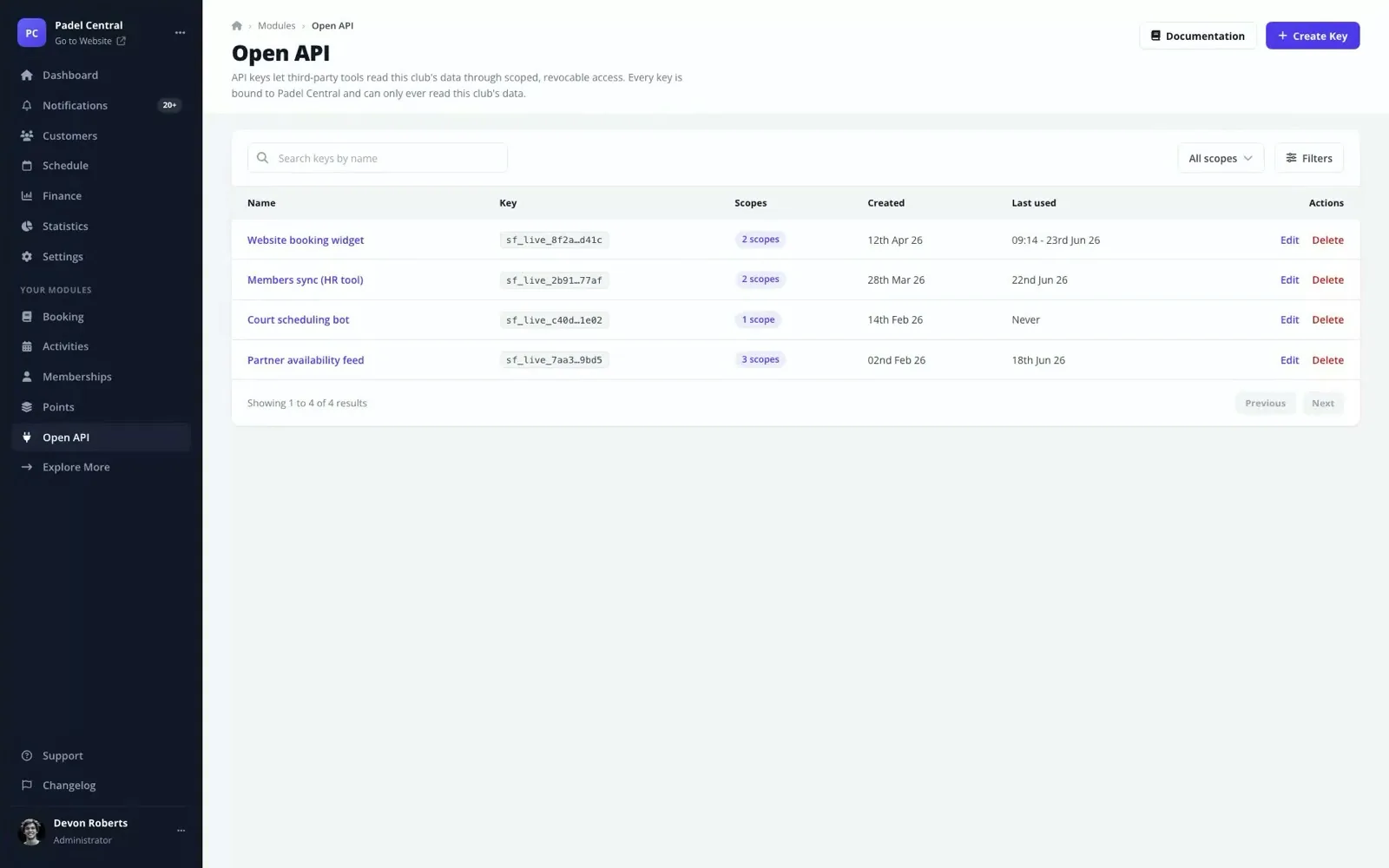Open the Padel Central three-dot menu
The image size is (1389, 868).
coord(180,33)
